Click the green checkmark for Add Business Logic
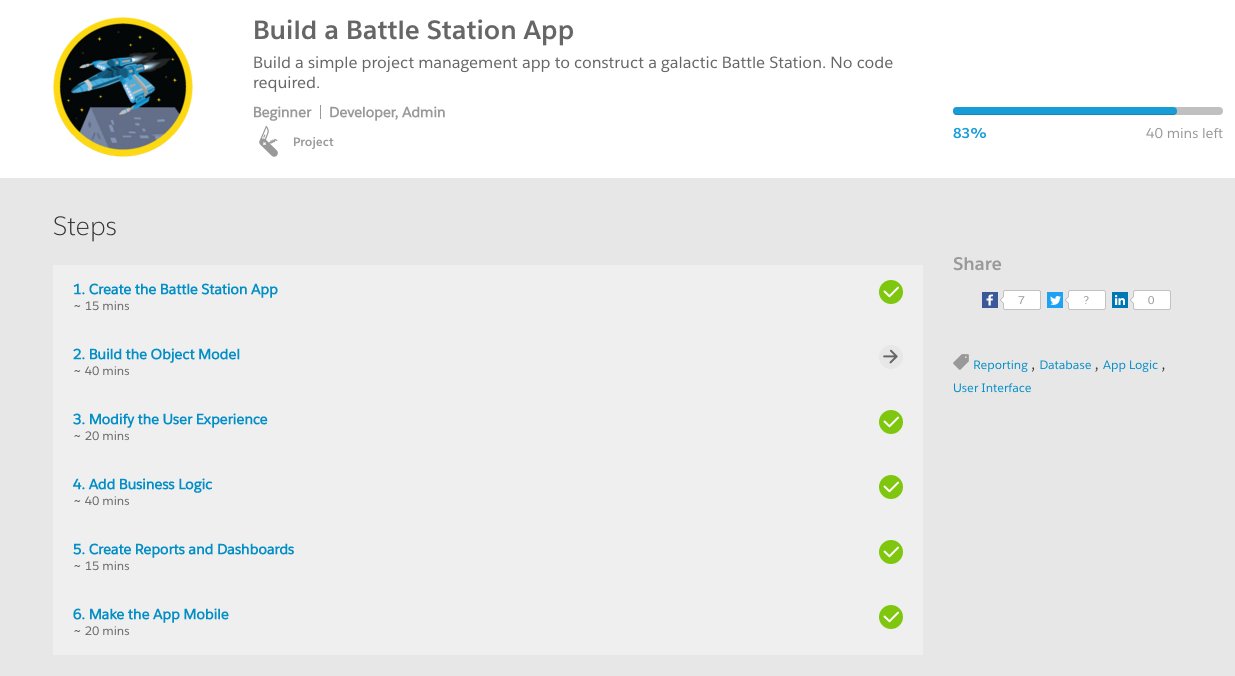Screen dimensions: 1235x676 (890, 487)
